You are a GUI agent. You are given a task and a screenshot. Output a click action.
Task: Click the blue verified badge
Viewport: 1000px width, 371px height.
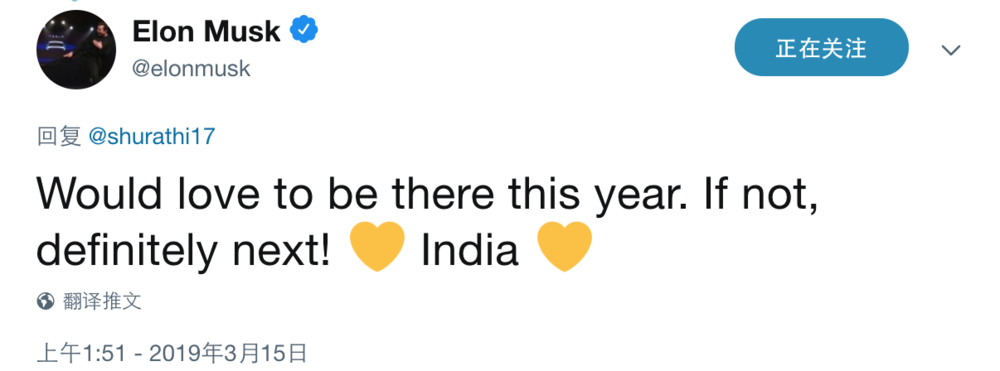click(x=304, y=30)
